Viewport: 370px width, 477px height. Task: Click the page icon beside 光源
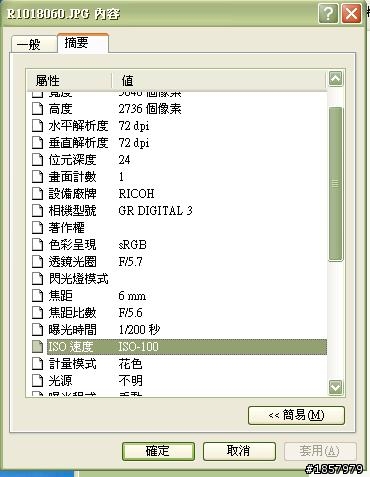tap(37, 381)
